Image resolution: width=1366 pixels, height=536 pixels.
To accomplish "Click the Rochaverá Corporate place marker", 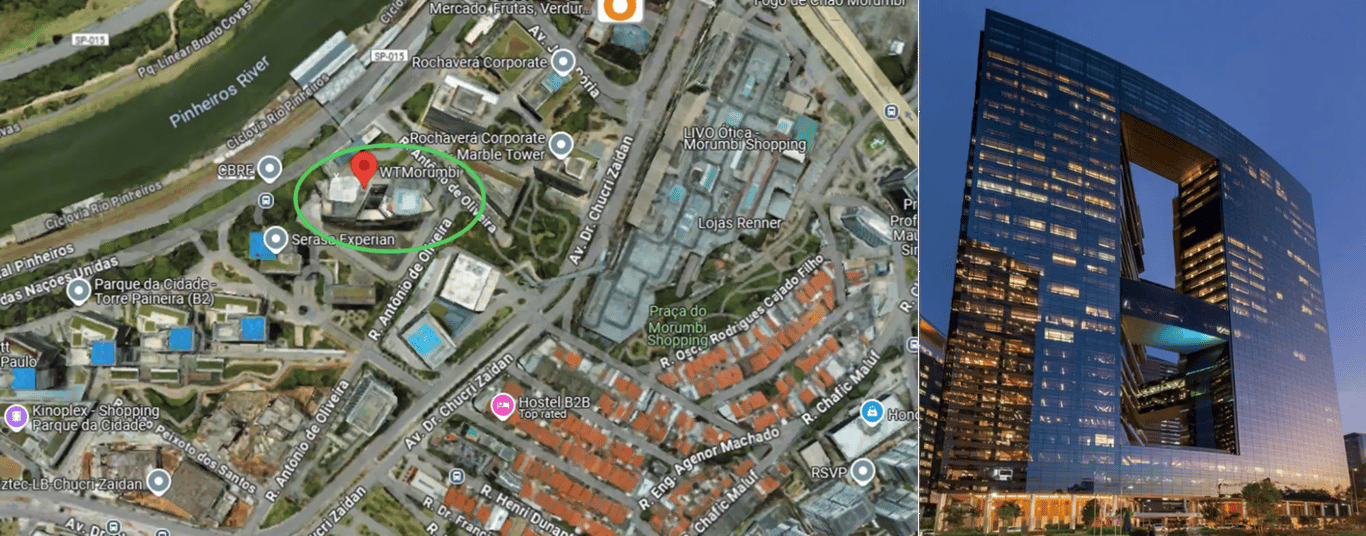I will click(x=563, y=62).
